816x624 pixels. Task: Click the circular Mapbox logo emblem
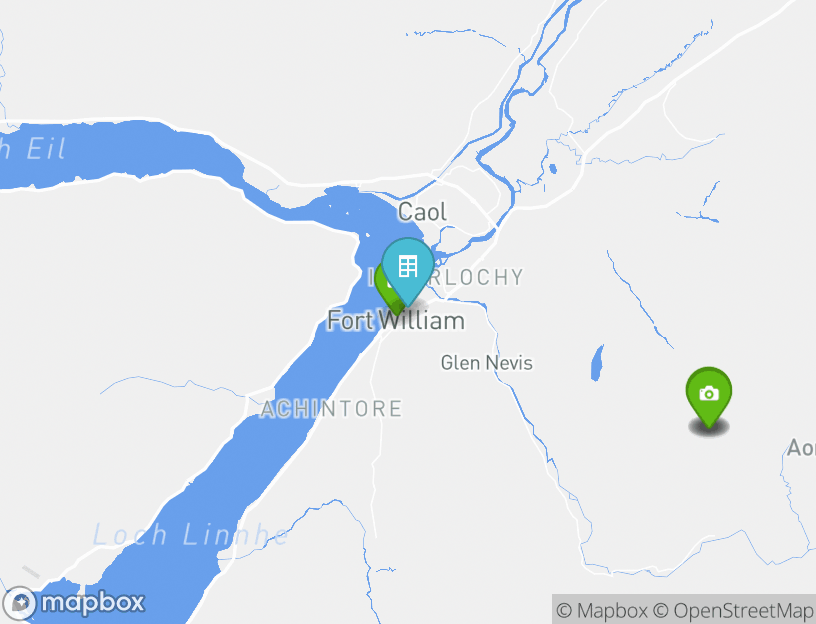(20, 604)
